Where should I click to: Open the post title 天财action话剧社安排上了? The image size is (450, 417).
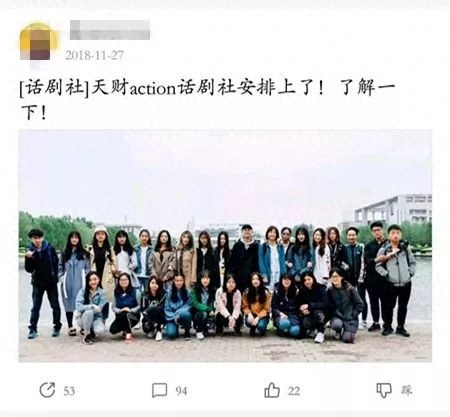[x=207, y=88]
